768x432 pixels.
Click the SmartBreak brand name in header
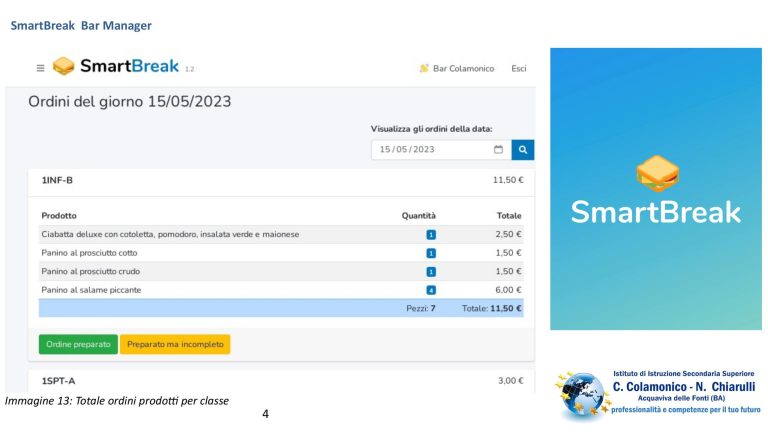click(x=129, y=66)
